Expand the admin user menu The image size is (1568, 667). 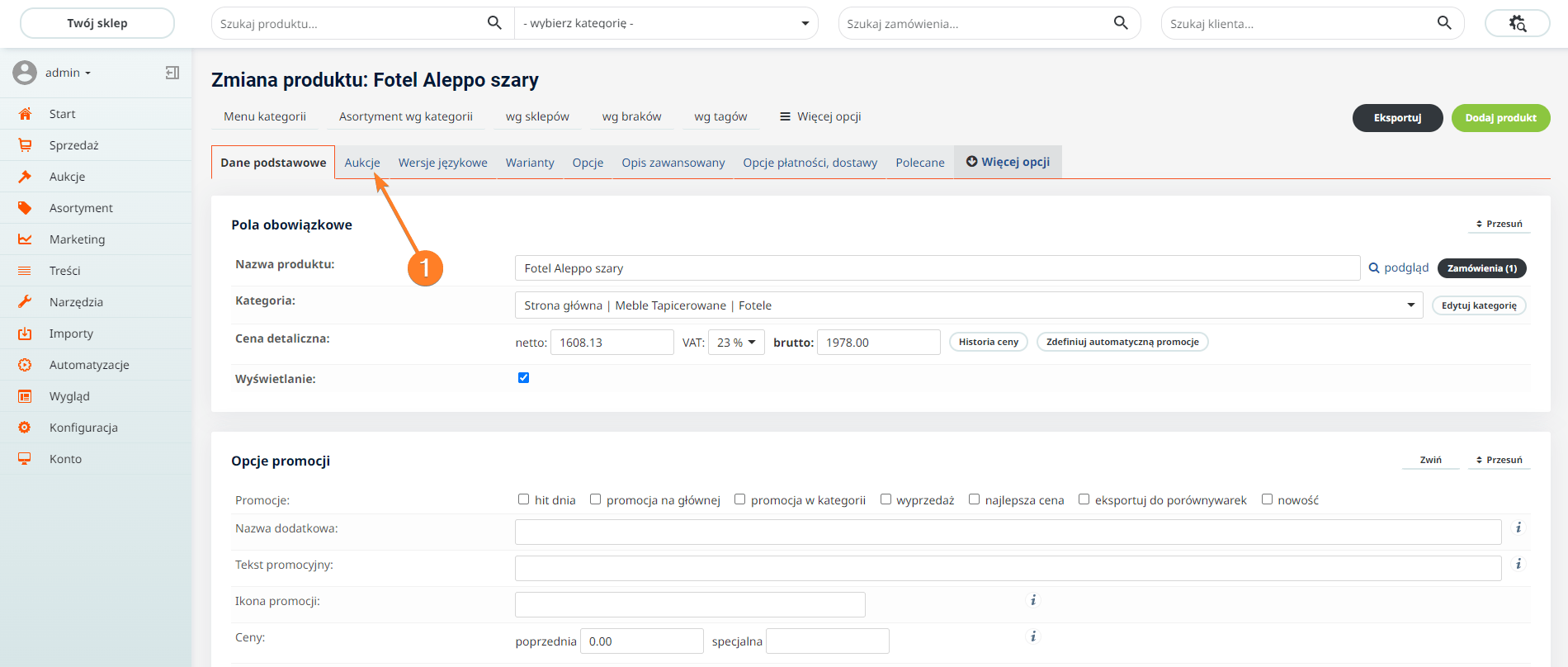coord(68,73)
